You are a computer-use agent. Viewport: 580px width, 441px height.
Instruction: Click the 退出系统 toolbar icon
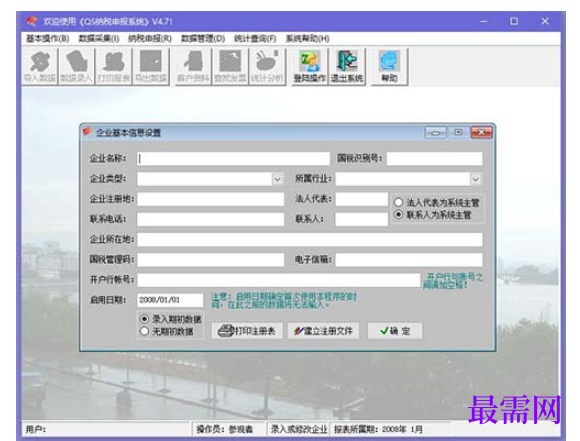coord(347,67)
